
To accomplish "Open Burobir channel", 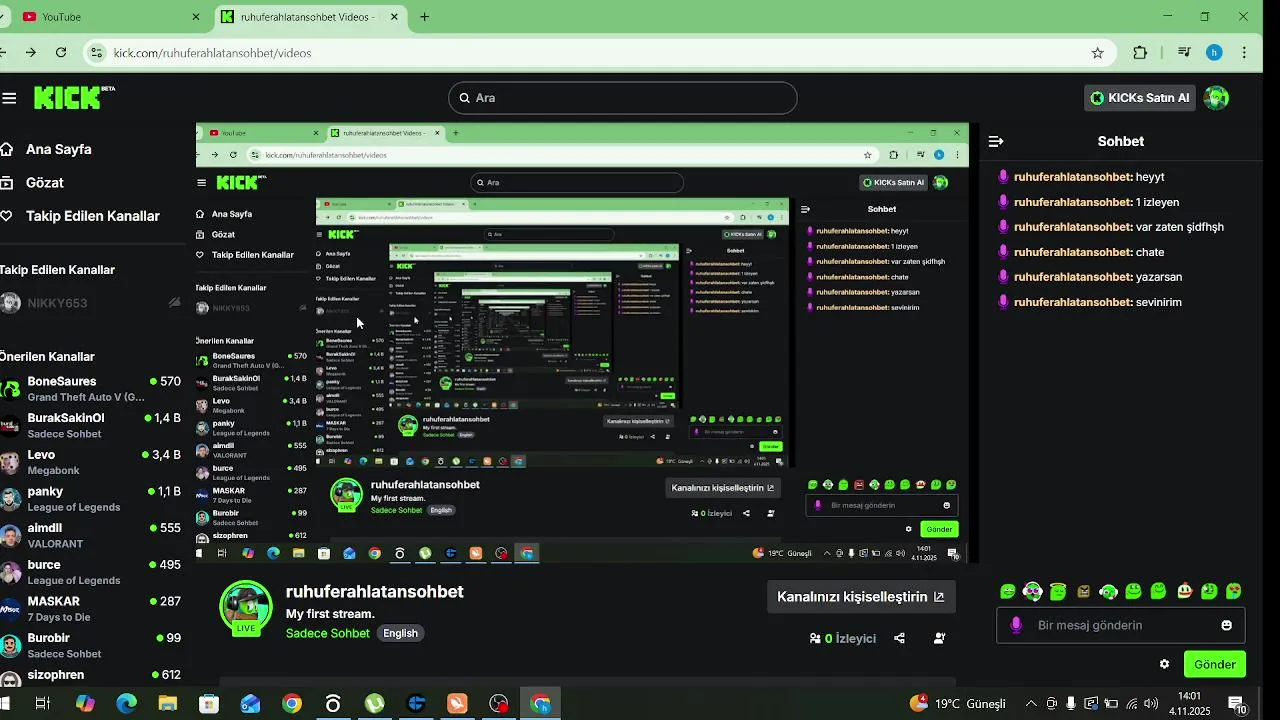I will 92,645.
